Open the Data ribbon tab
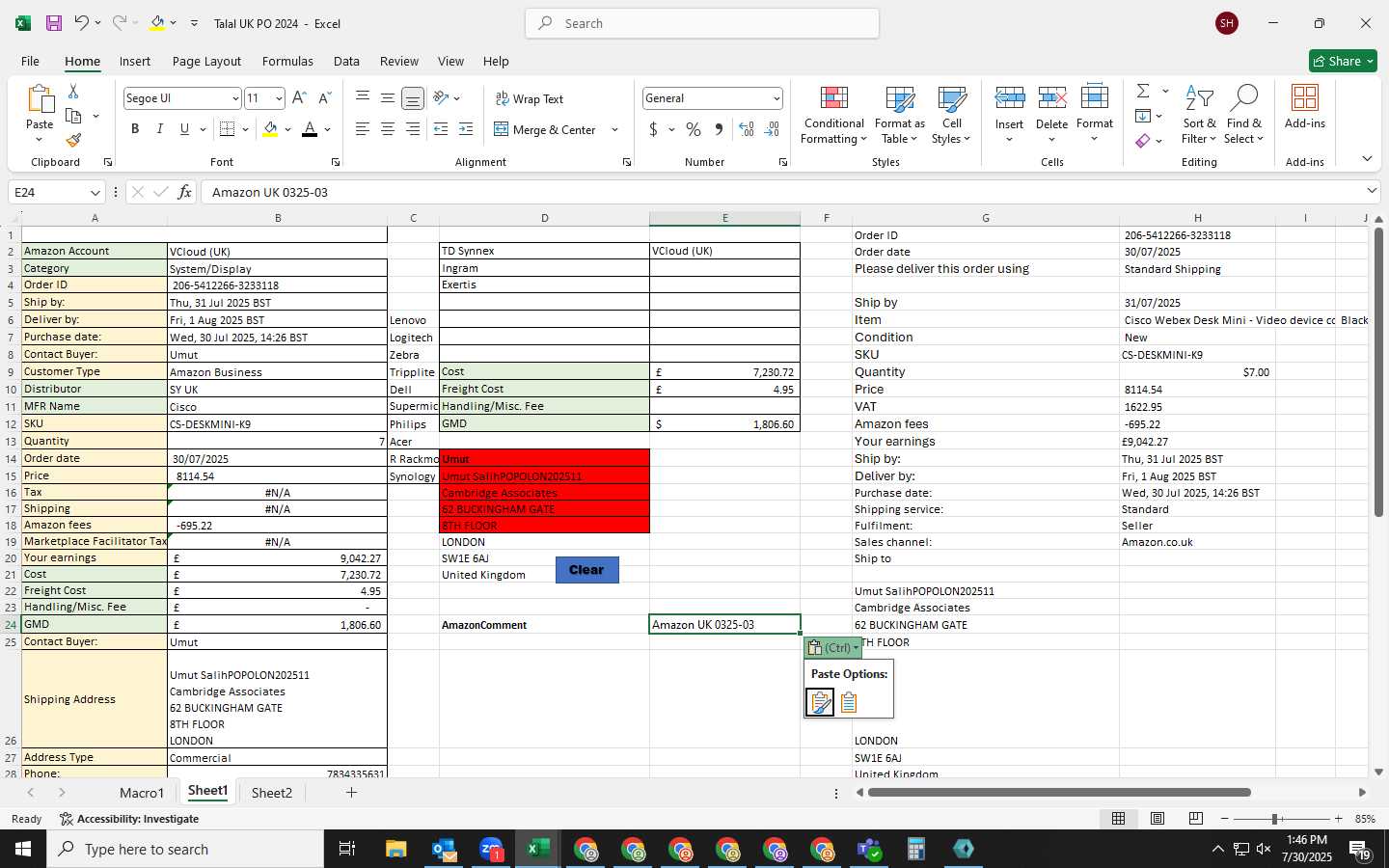The image size is (1389, 868). (x=346, y=61)
